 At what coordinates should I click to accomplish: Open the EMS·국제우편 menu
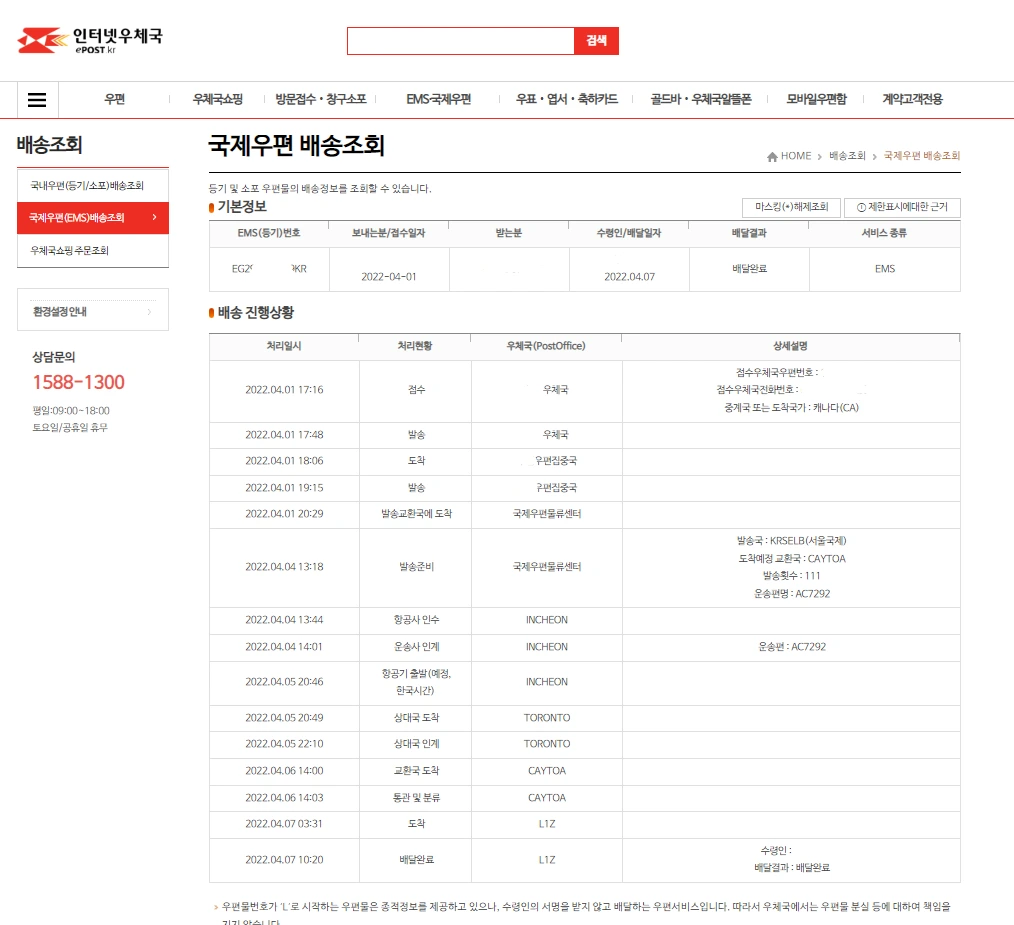pos(438,99)
